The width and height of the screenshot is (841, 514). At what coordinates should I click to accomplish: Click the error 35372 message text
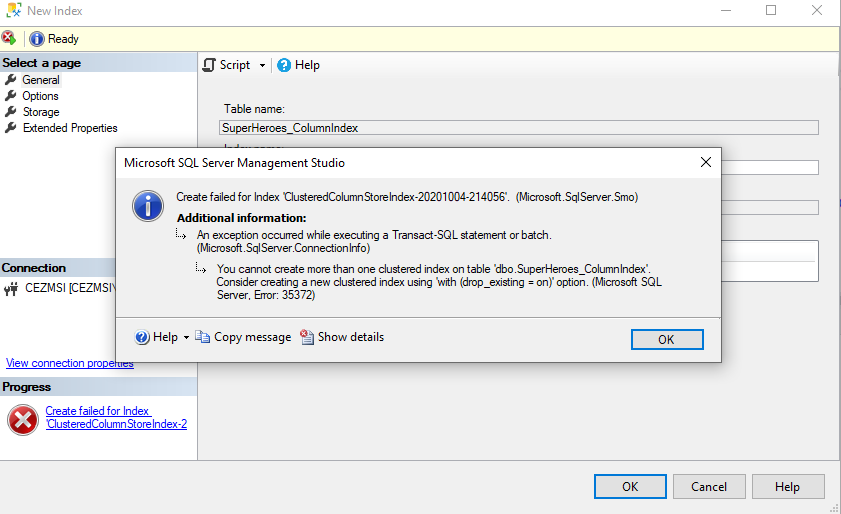[x=439, y=282]
